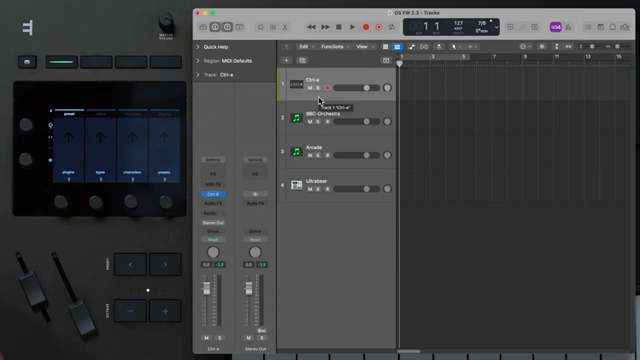Open the Browsers media icon
The width and height of the screenshot is (640, 360).
[x=625, y=27]
